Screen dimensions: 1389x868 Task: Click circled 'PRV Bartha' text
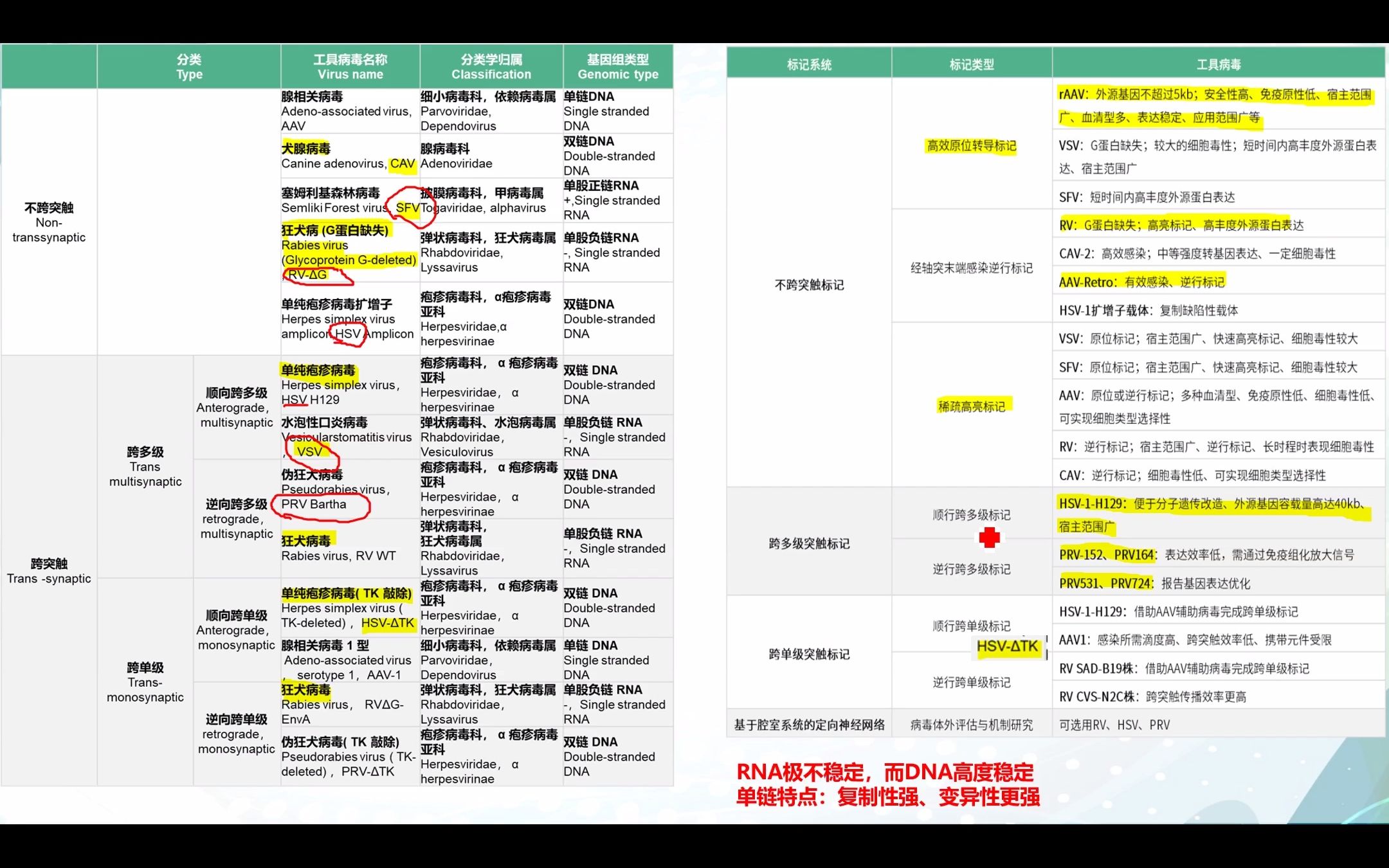pos(314,504)
